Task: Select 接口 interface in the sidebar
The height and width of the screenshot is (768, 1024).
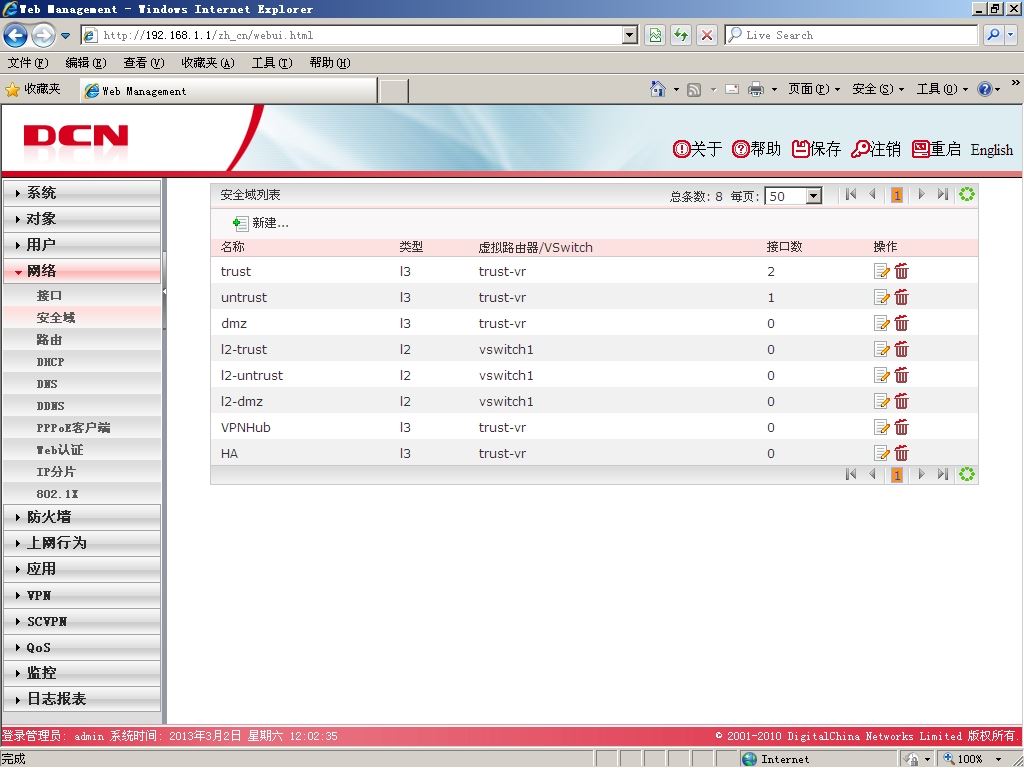Action: 82,295
